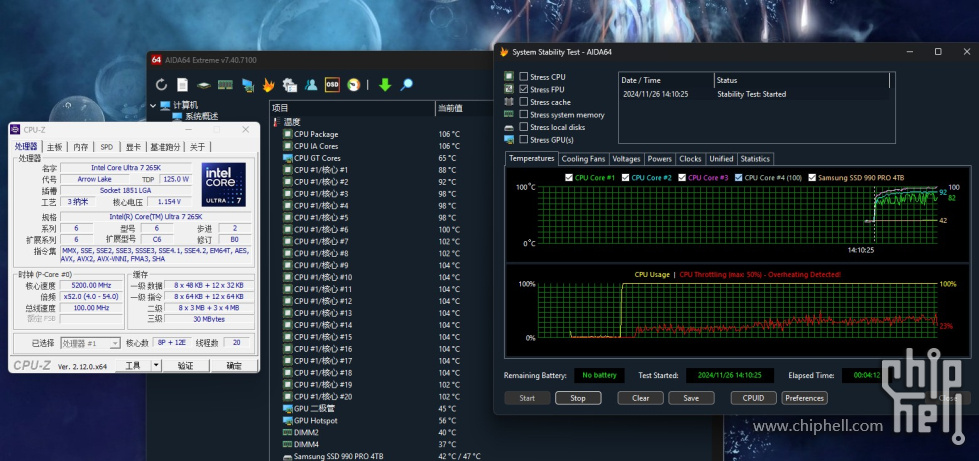Switch to the Cooling Fans tab
Image resolution: width=979 pixels, height=461 pixels.
coord(583,159)
